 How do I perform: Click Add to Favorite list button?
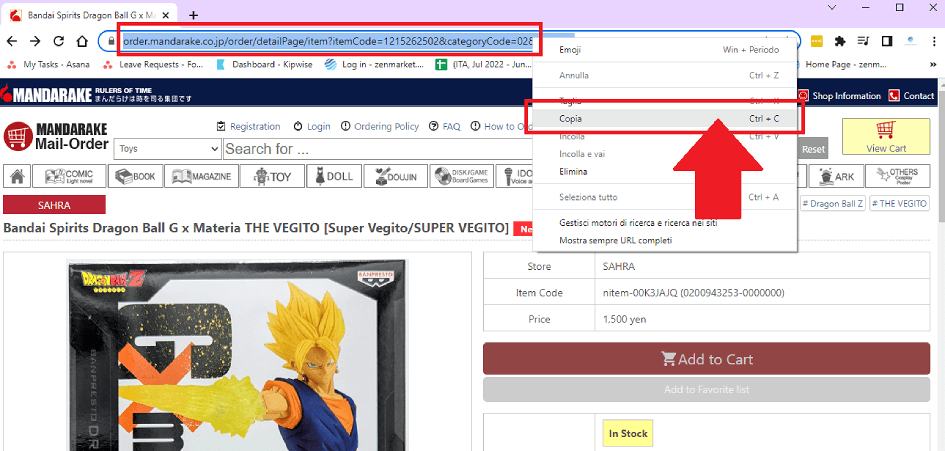pyautogui.click(x=706, y=390)
